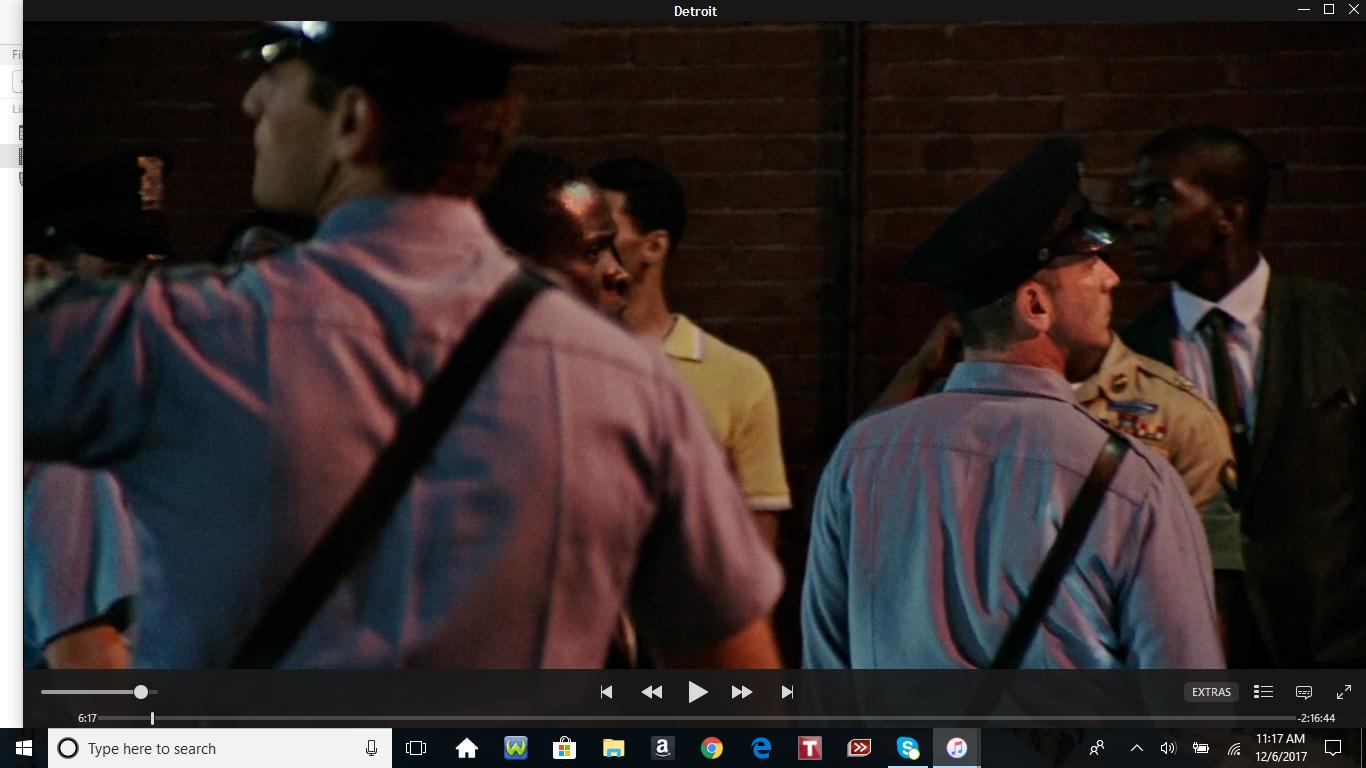Open the green W app on taskbar
Viewport: 1366px width, 768px height.
[515, 748]
